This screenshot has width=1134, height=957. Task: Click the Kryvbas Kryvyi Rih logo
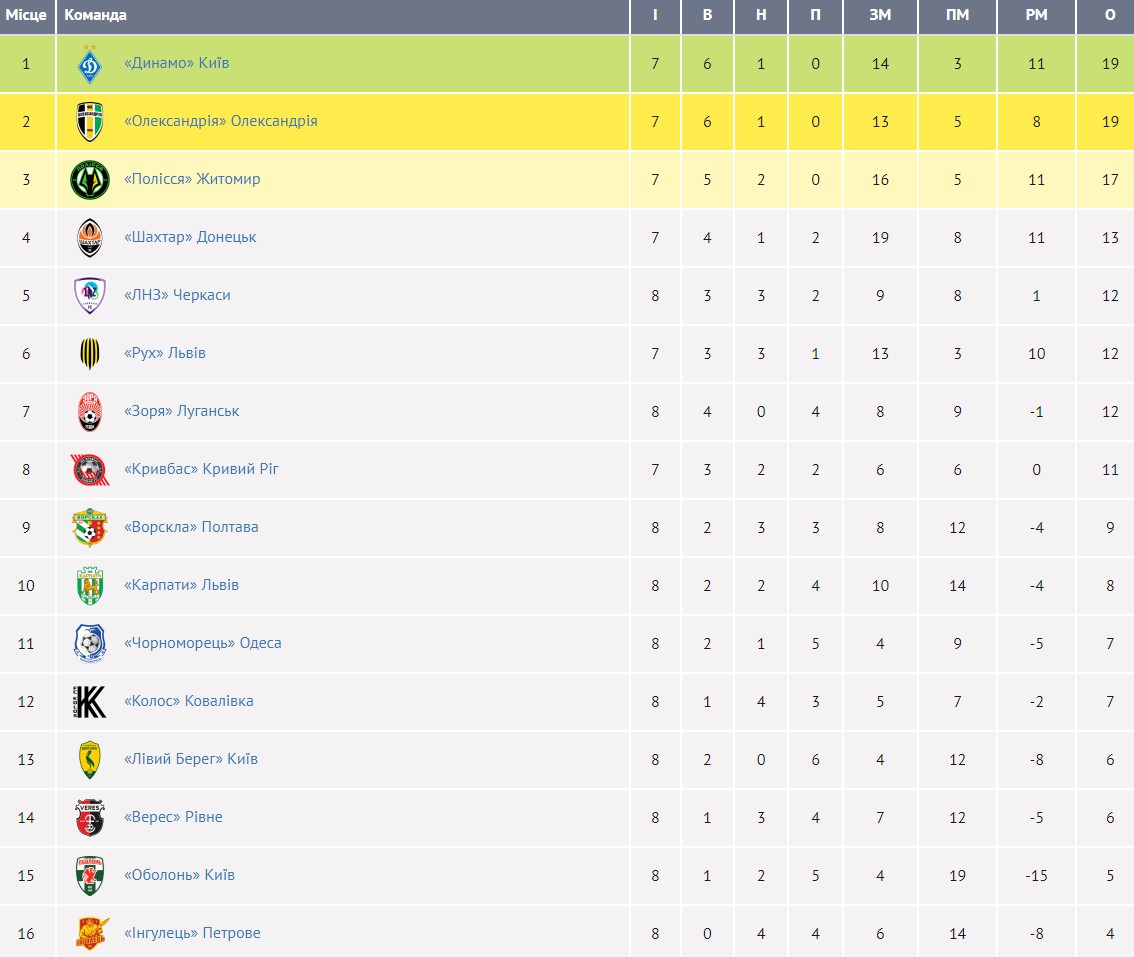point(90,470)
